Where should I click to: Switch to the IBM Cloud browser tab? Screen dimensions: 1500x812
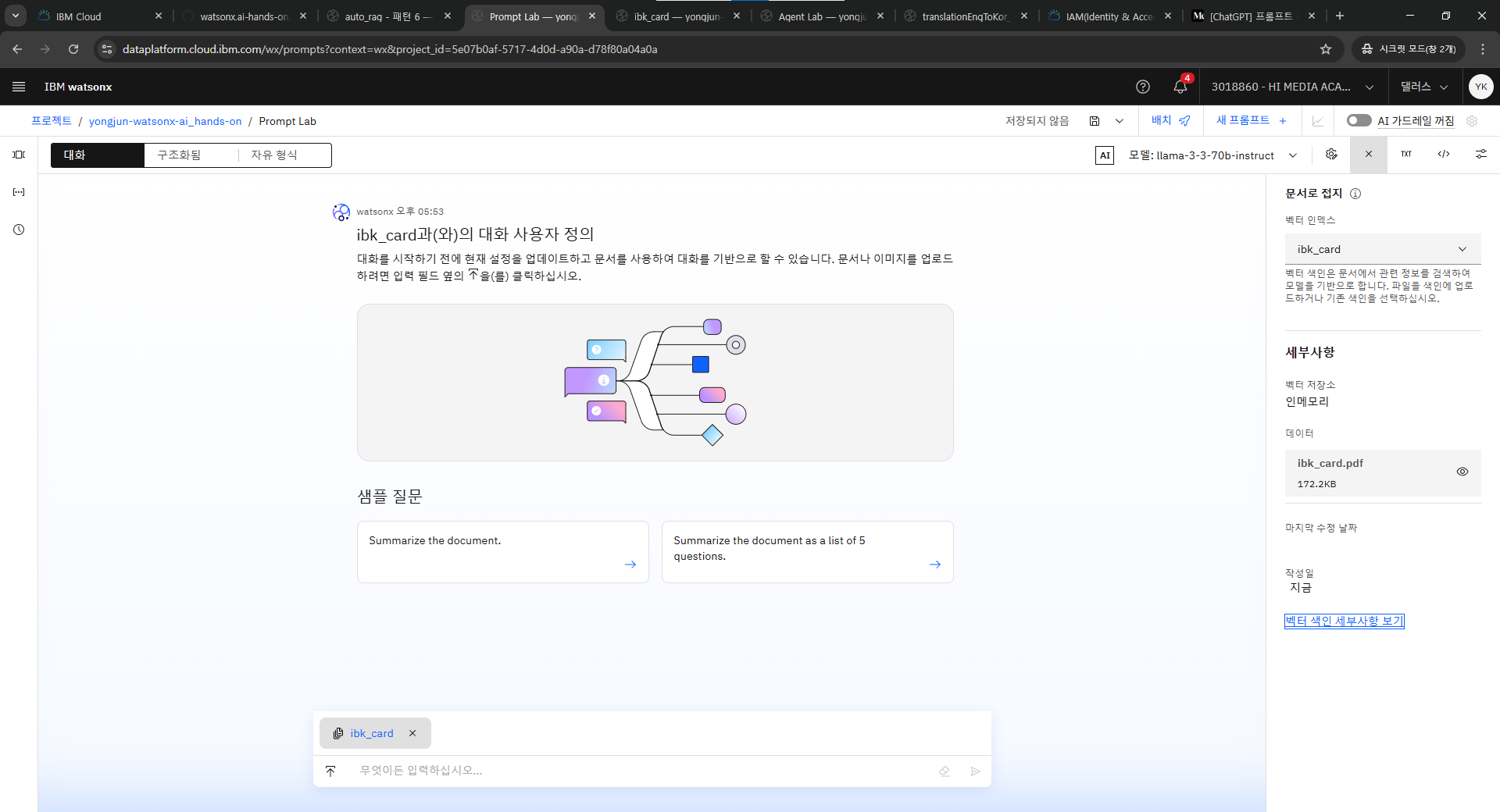(x=99, y=16)
